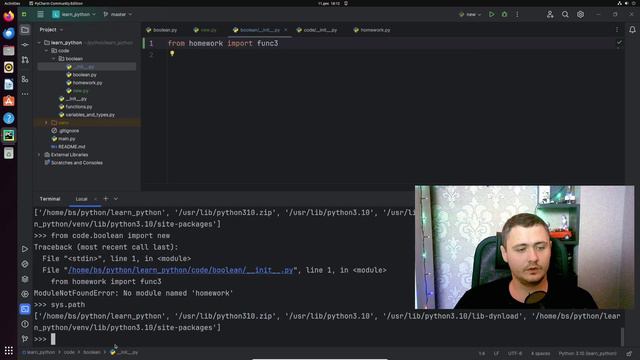Click terminal vertical scrollbar

tap(622, 337)
